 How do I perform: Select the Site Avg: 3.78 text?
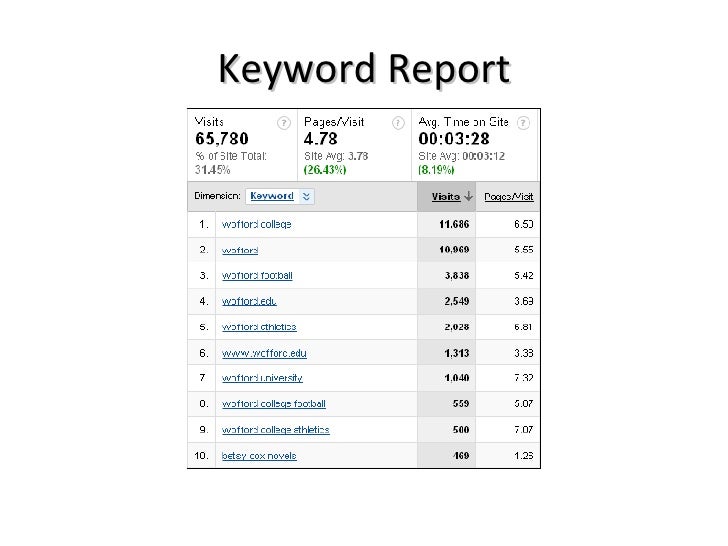point(336,156)
